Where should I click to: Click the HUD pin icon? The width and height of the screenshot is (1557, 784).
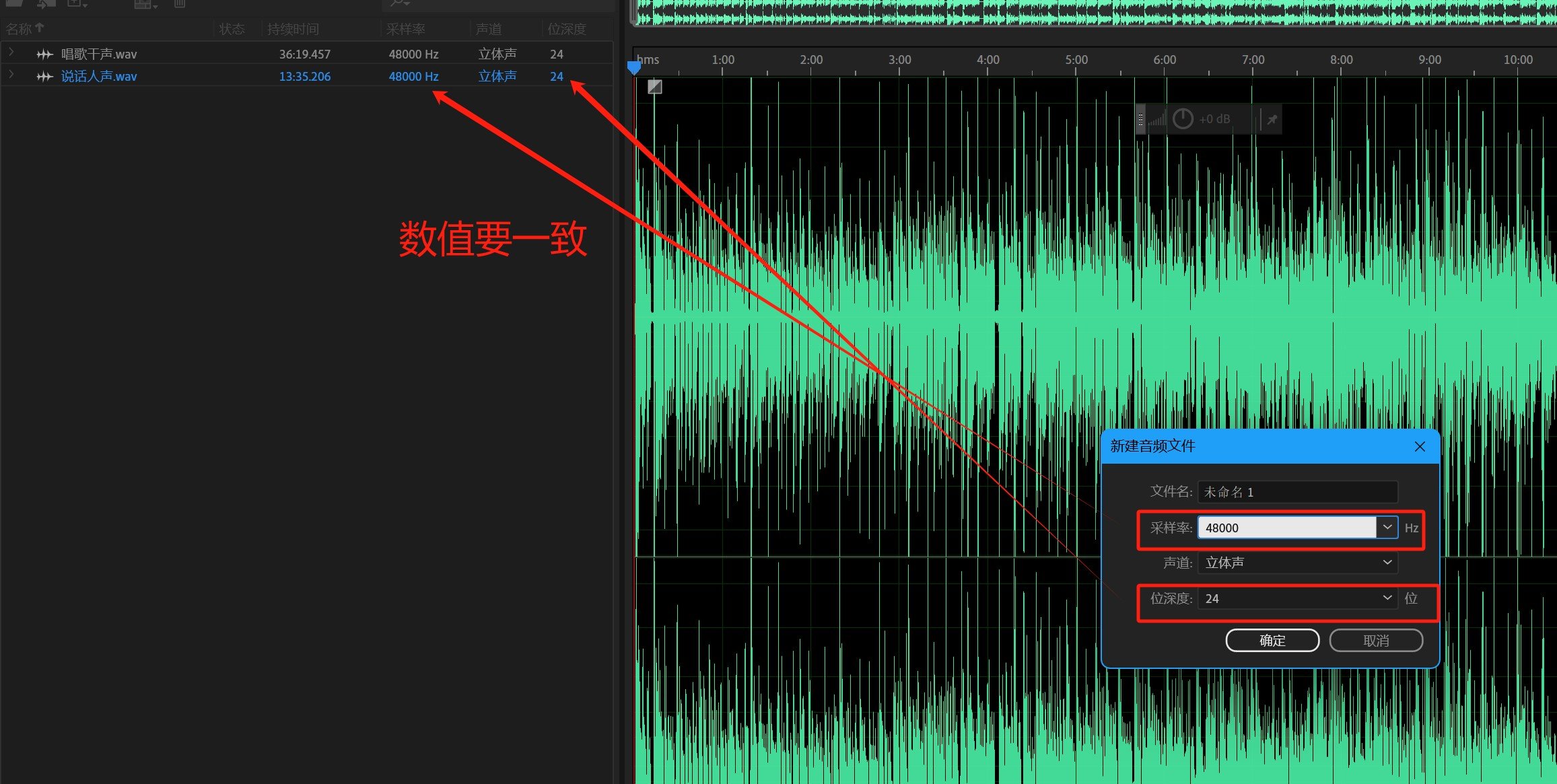click(1272, 120)
